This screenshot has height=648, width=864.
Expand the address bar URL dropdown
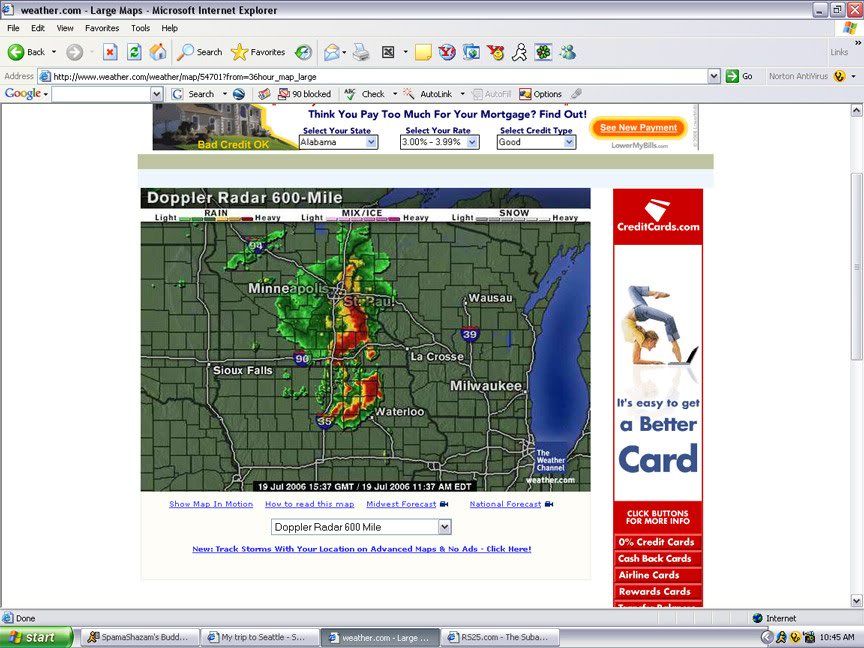click(x=714, y=76)
